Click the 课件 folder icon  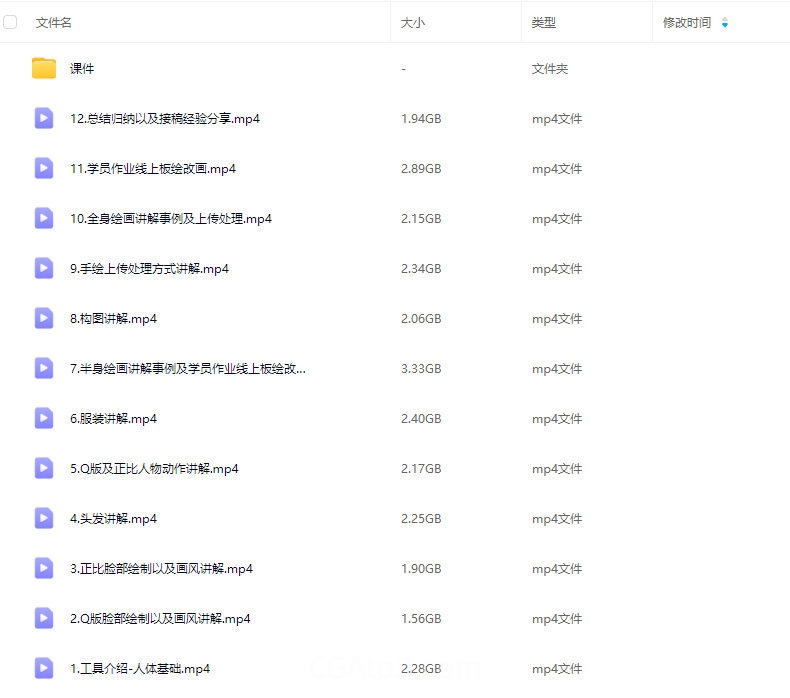coord(44,69)
